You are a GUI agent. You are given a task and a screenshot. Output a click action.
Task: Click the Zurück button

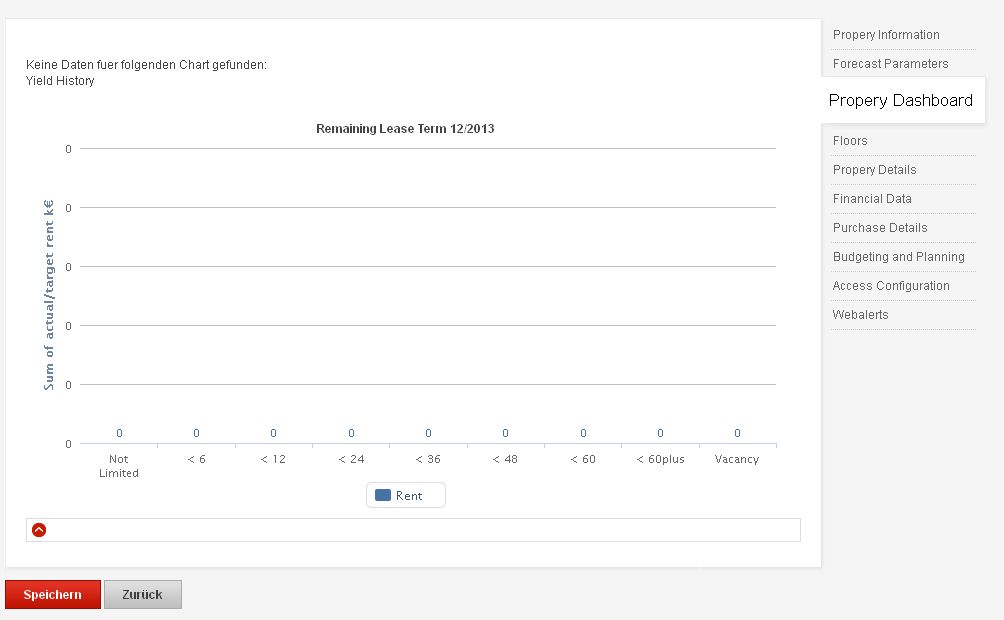pos(142,595)
